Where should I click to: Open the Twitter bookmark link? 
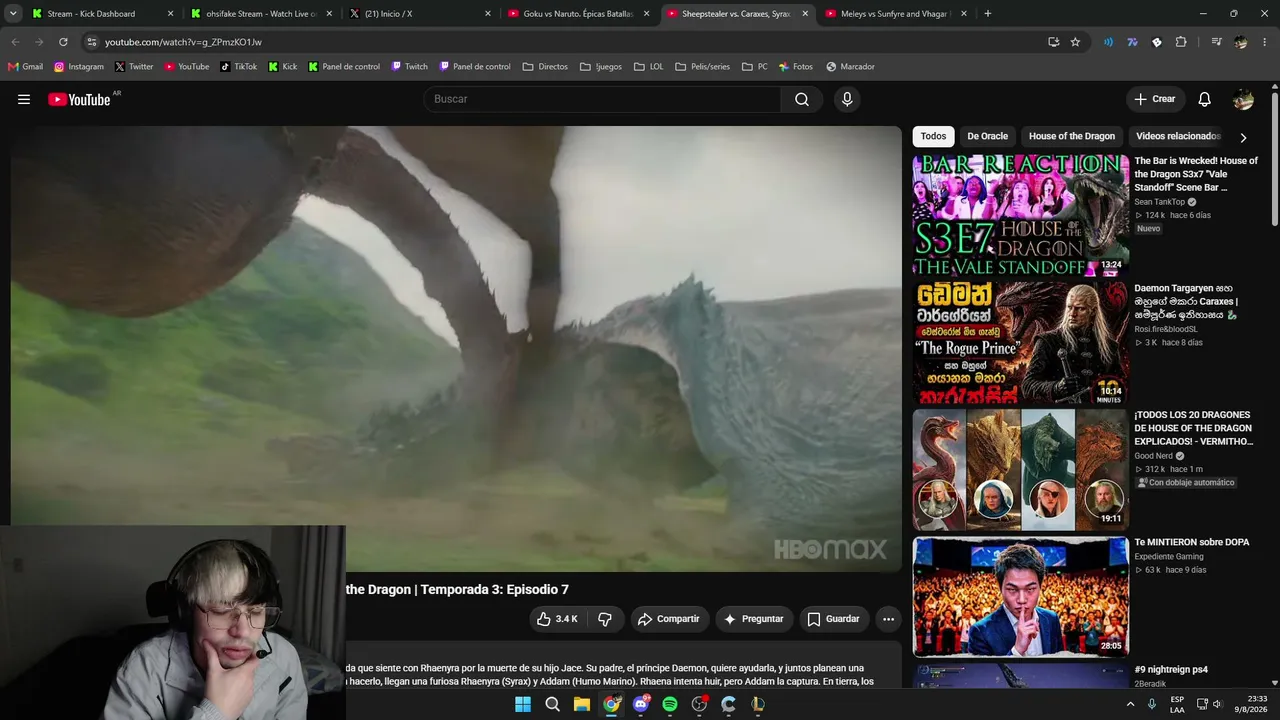pyautogui.click(x=134, y=67)
